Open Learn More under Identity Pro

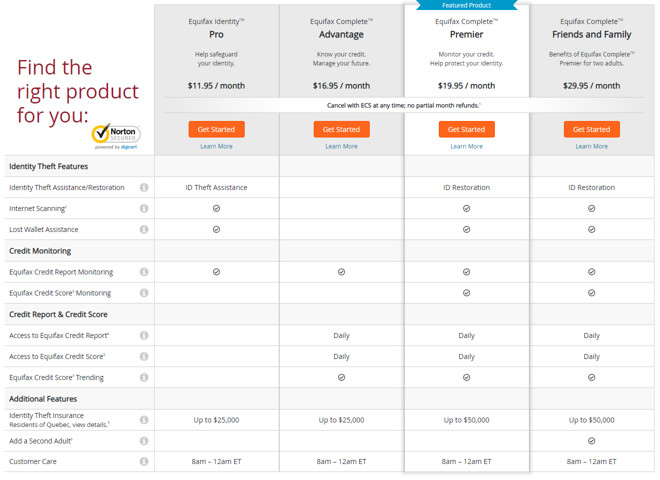tap(216, 147)
